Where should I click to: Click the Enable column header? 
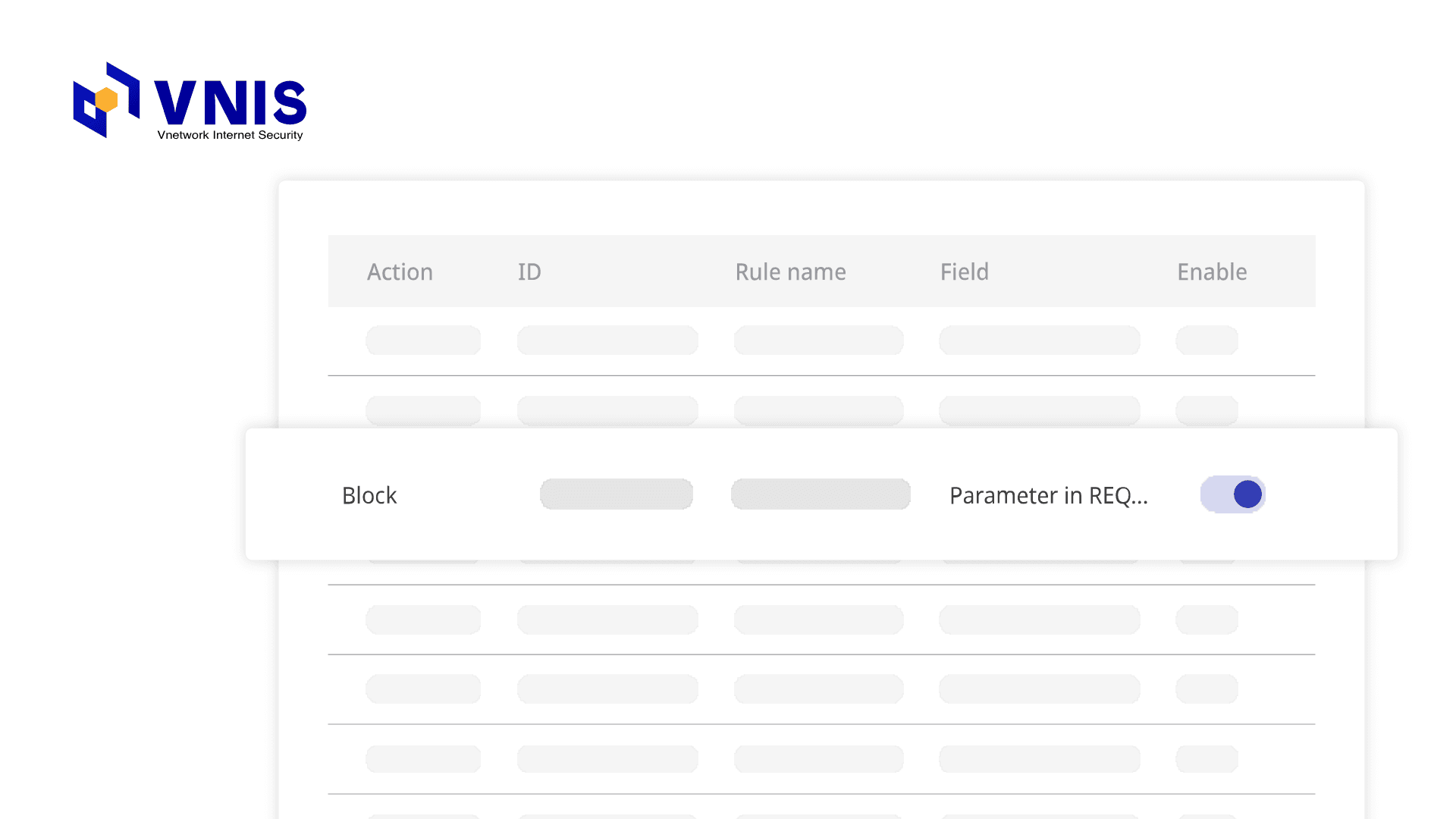click(1211, 271)
